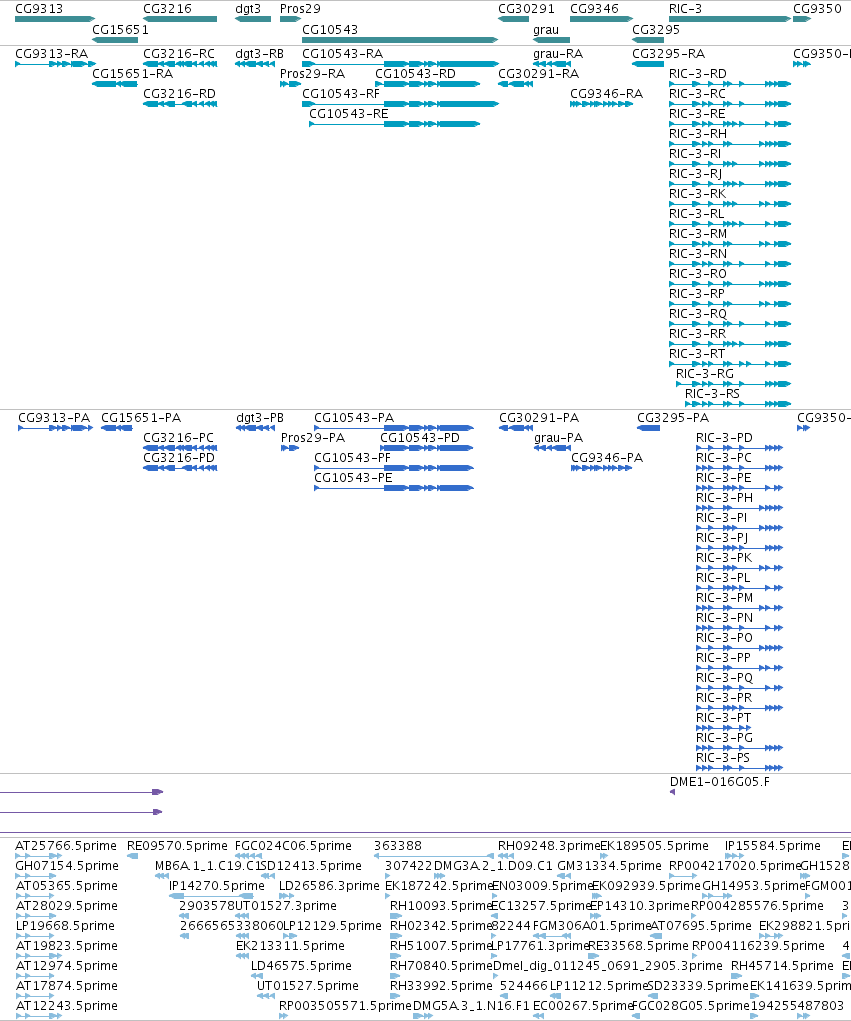This screenshot has height=1021, width=851.
Task: Click the CG15651 gene label
Action: click(120, 29)
